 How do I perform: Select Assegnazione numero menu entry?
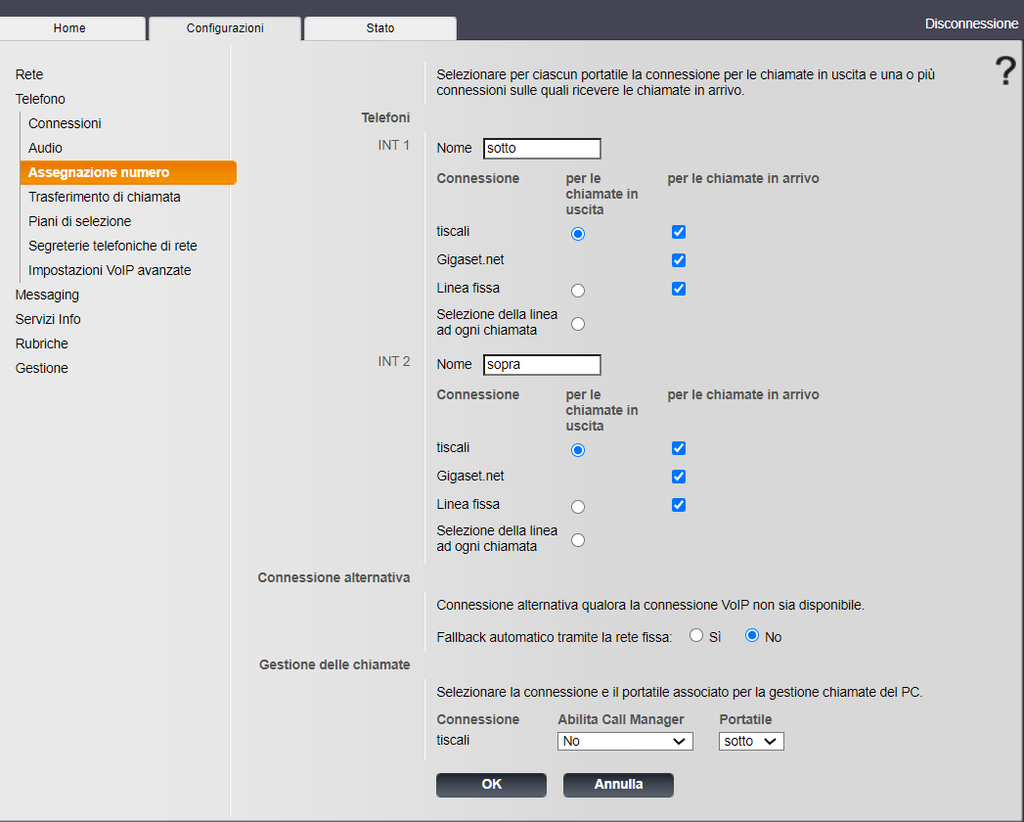pyautogui.click(x=128, y=172)
